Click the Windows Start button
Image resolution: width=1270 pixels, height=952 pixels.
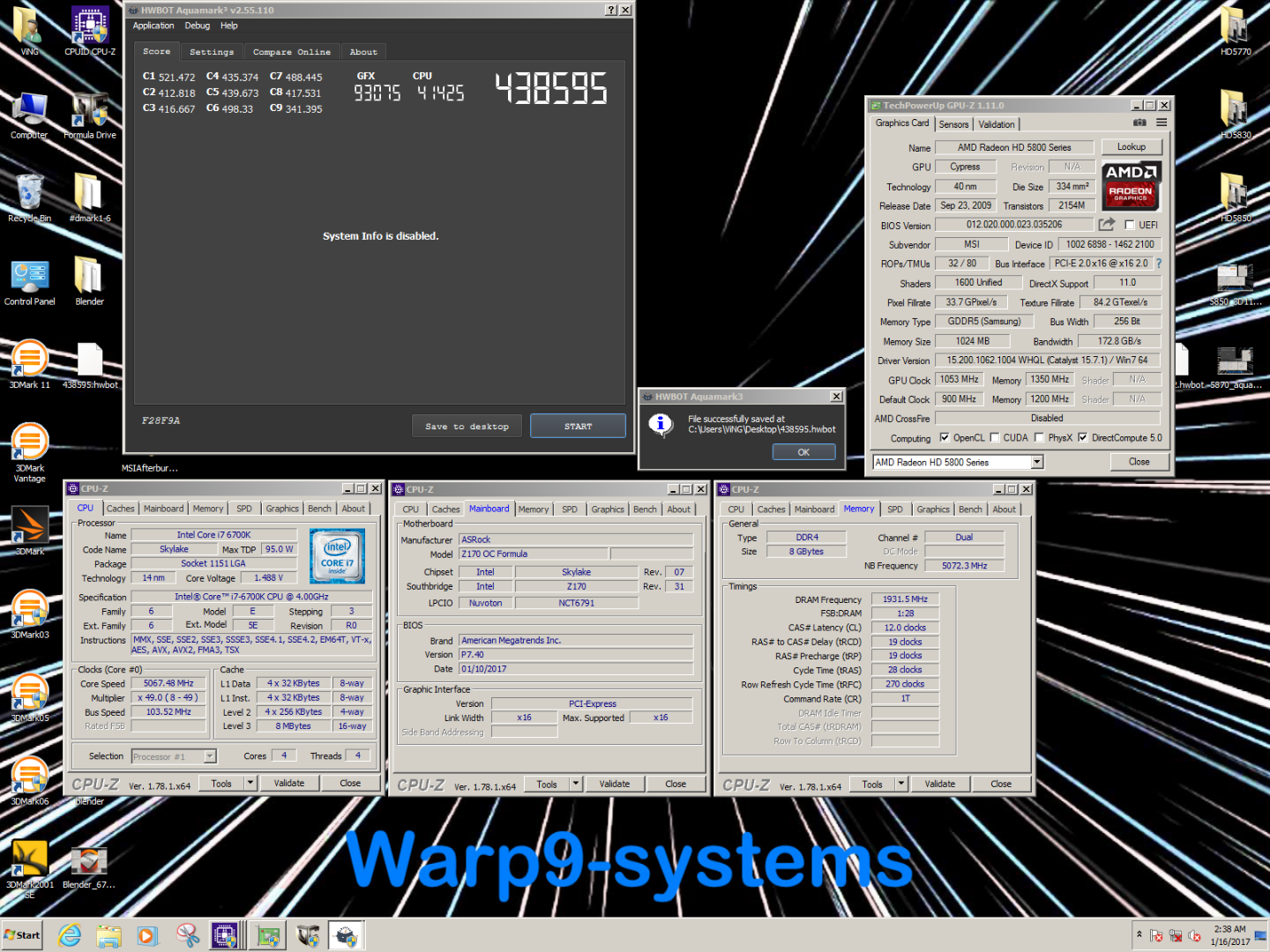click(x=23, y=935)
